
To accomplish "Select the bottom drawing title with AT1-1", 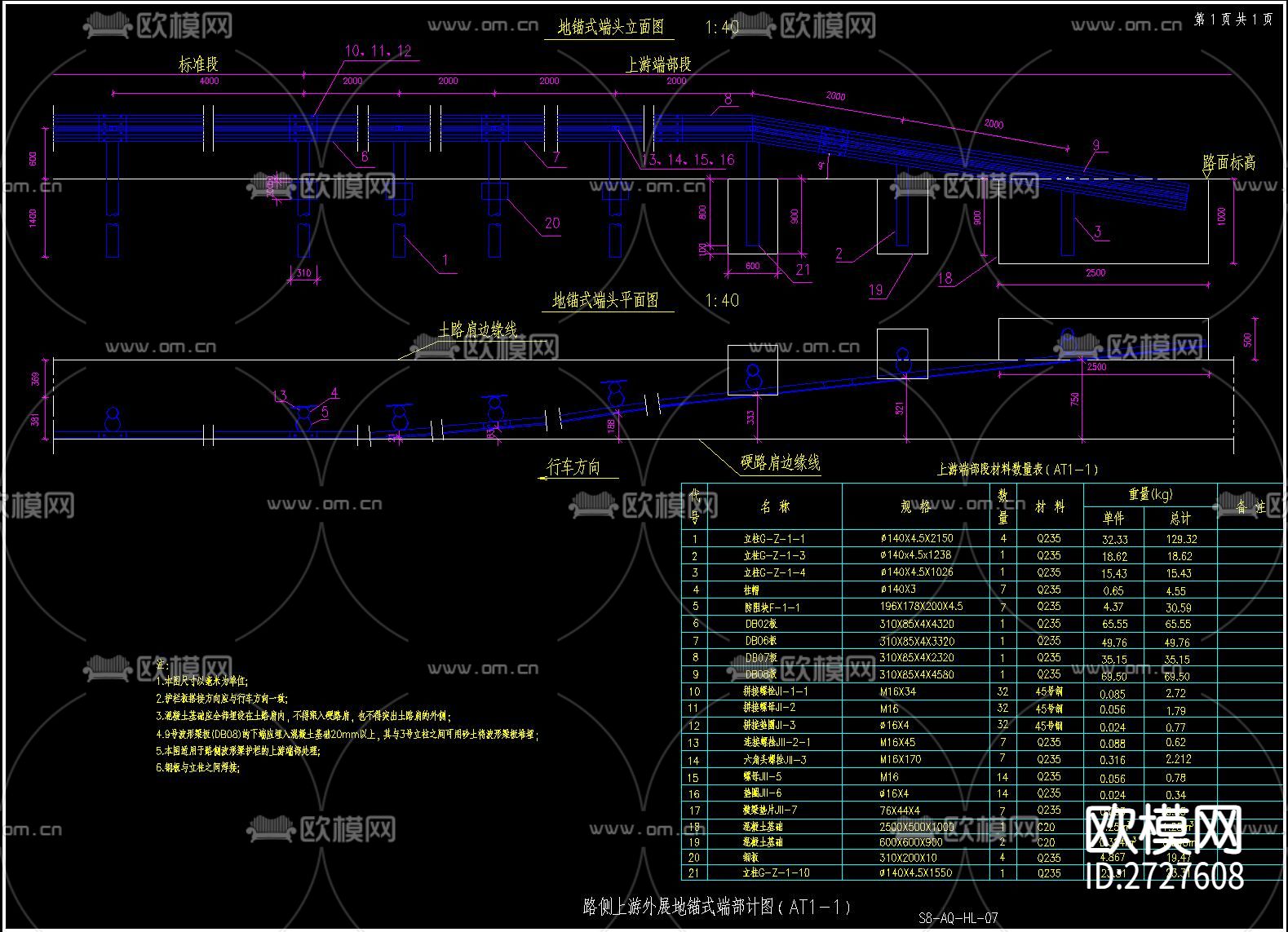I will [717, 907].
